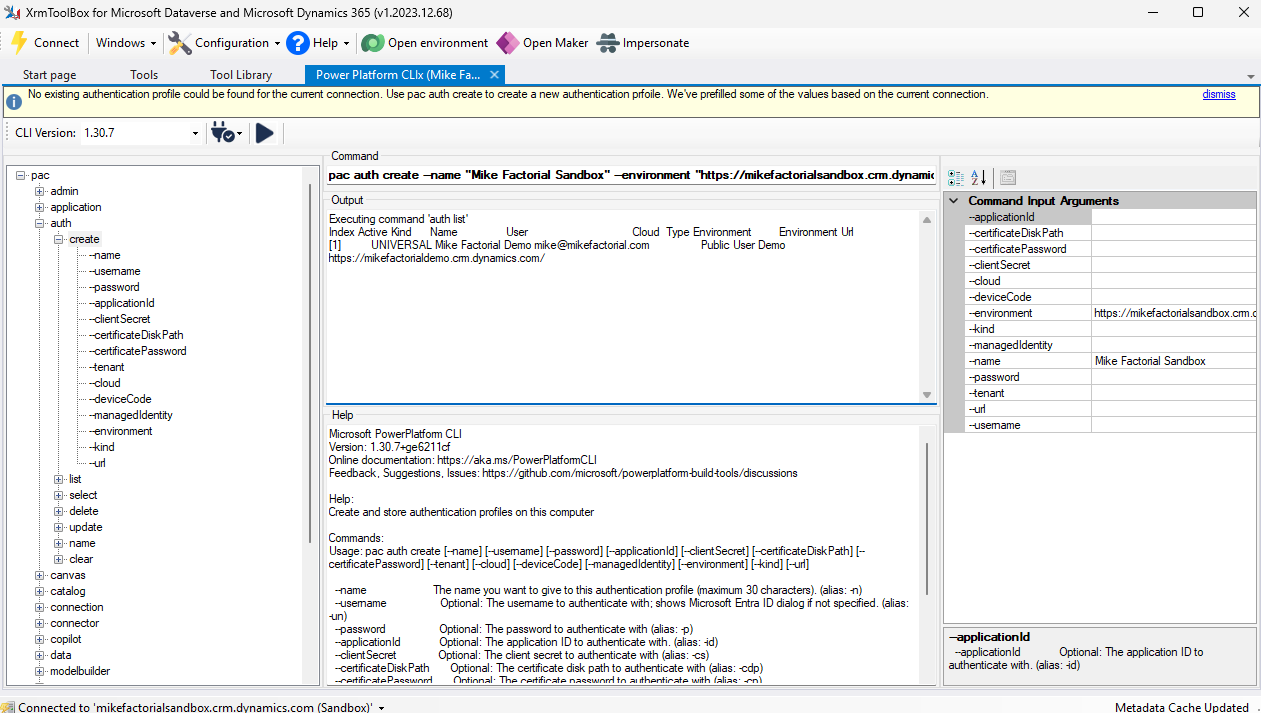The width and height of the screenshot is (1261, 713).
Task: Select the --clientSecret tree item
Action: tap(120, 319)
